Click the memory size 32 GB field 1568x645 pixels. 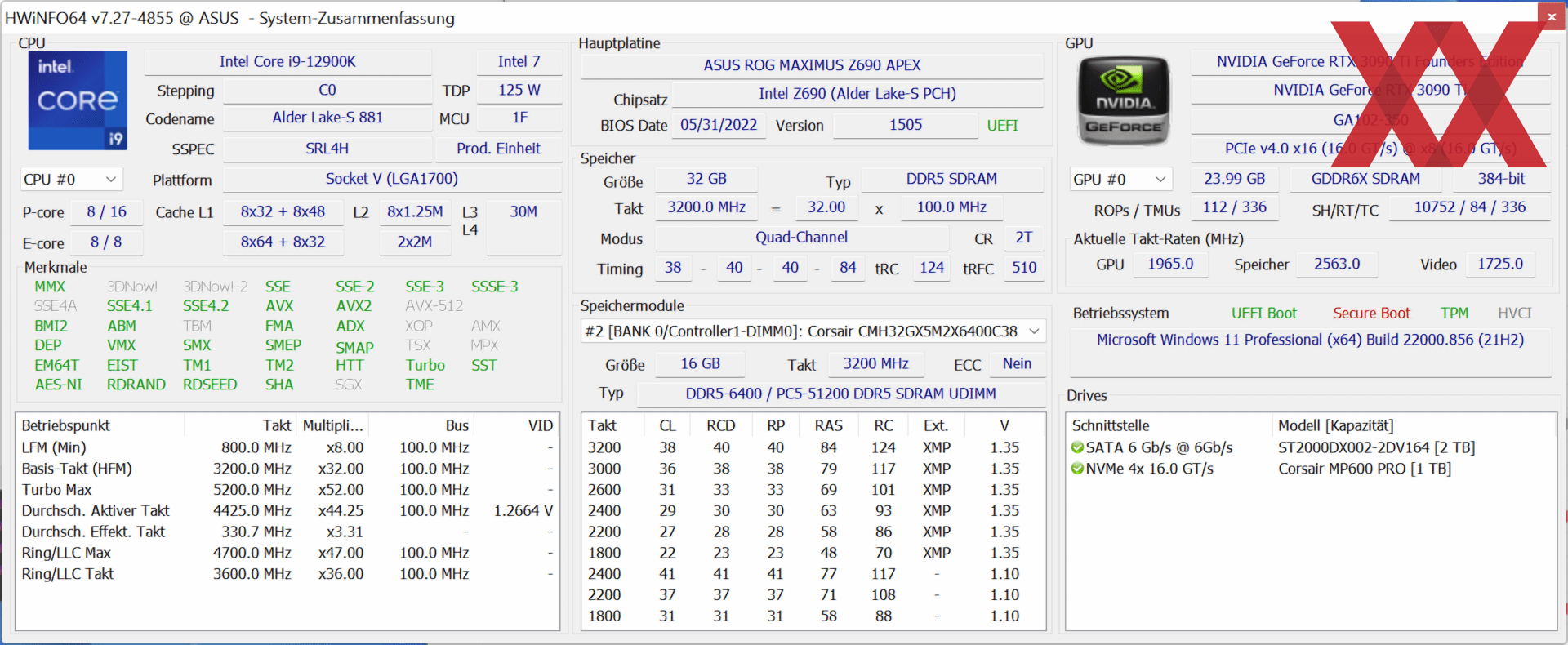point(706,179)
